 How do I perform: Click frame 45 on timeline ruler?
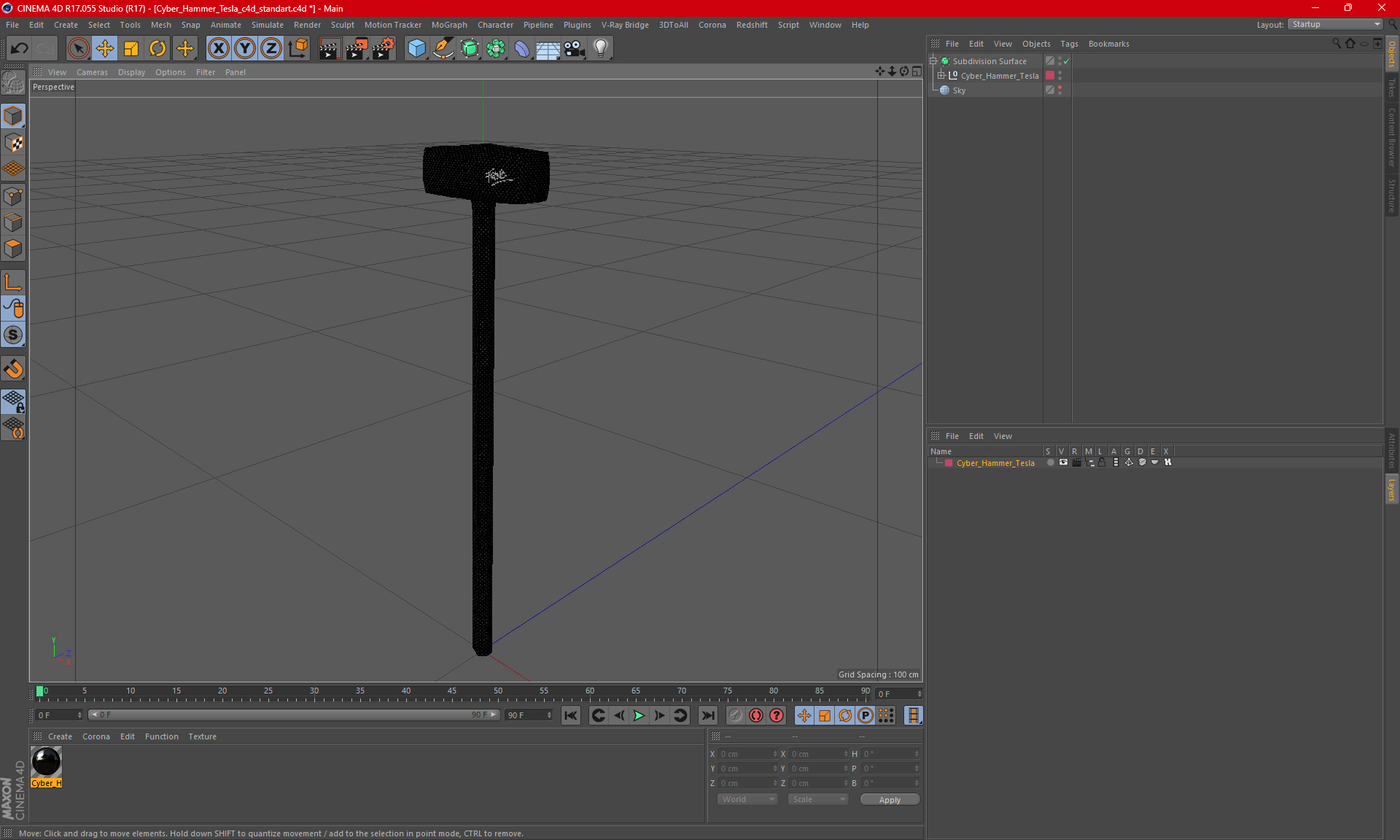452,691
